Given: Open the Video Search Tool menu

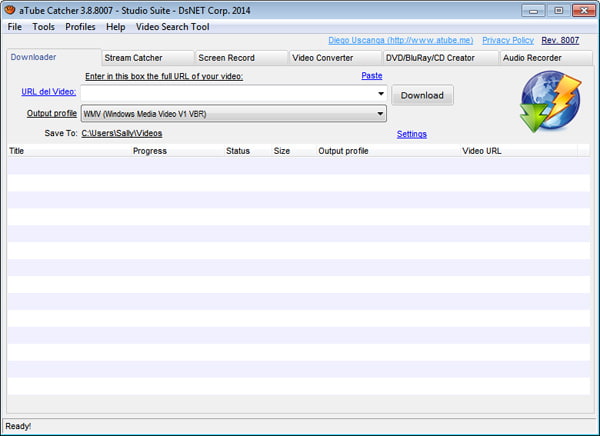Looking at the screenshot, I should (173, 27).
